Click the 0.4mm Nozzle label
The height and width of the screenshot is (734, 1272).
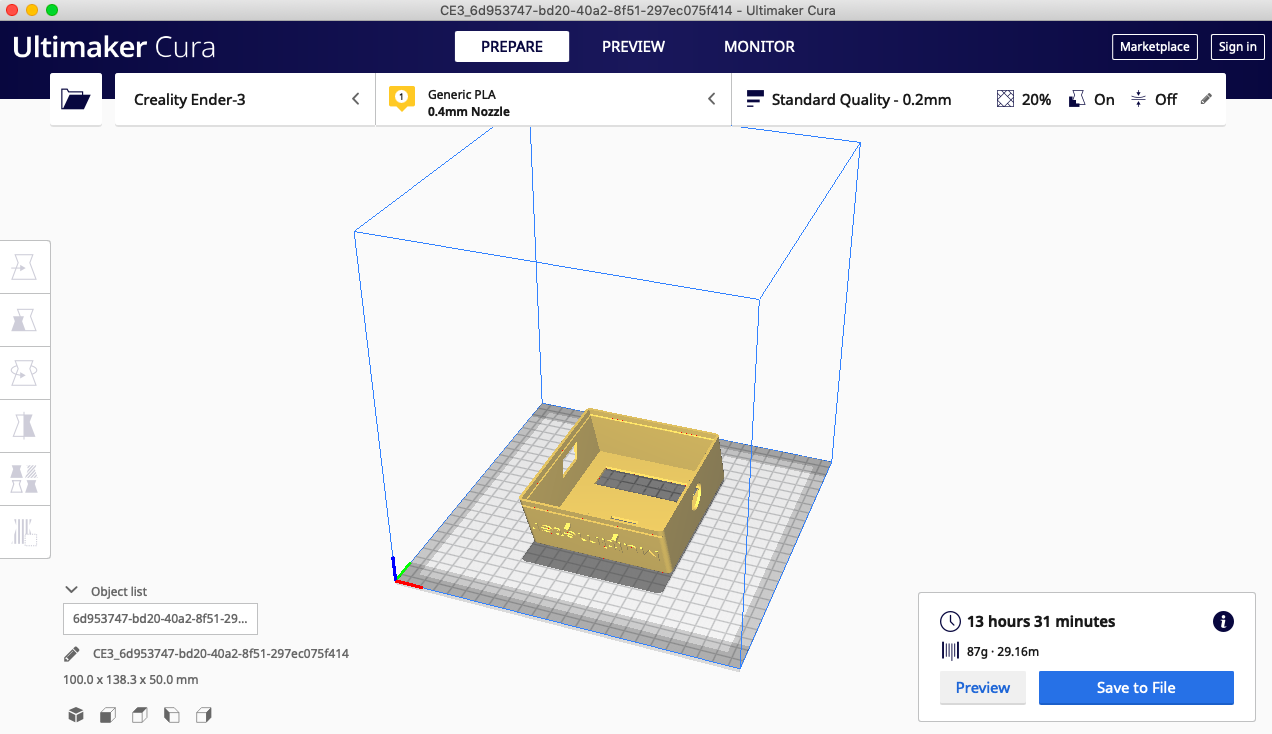coord(469,112)
